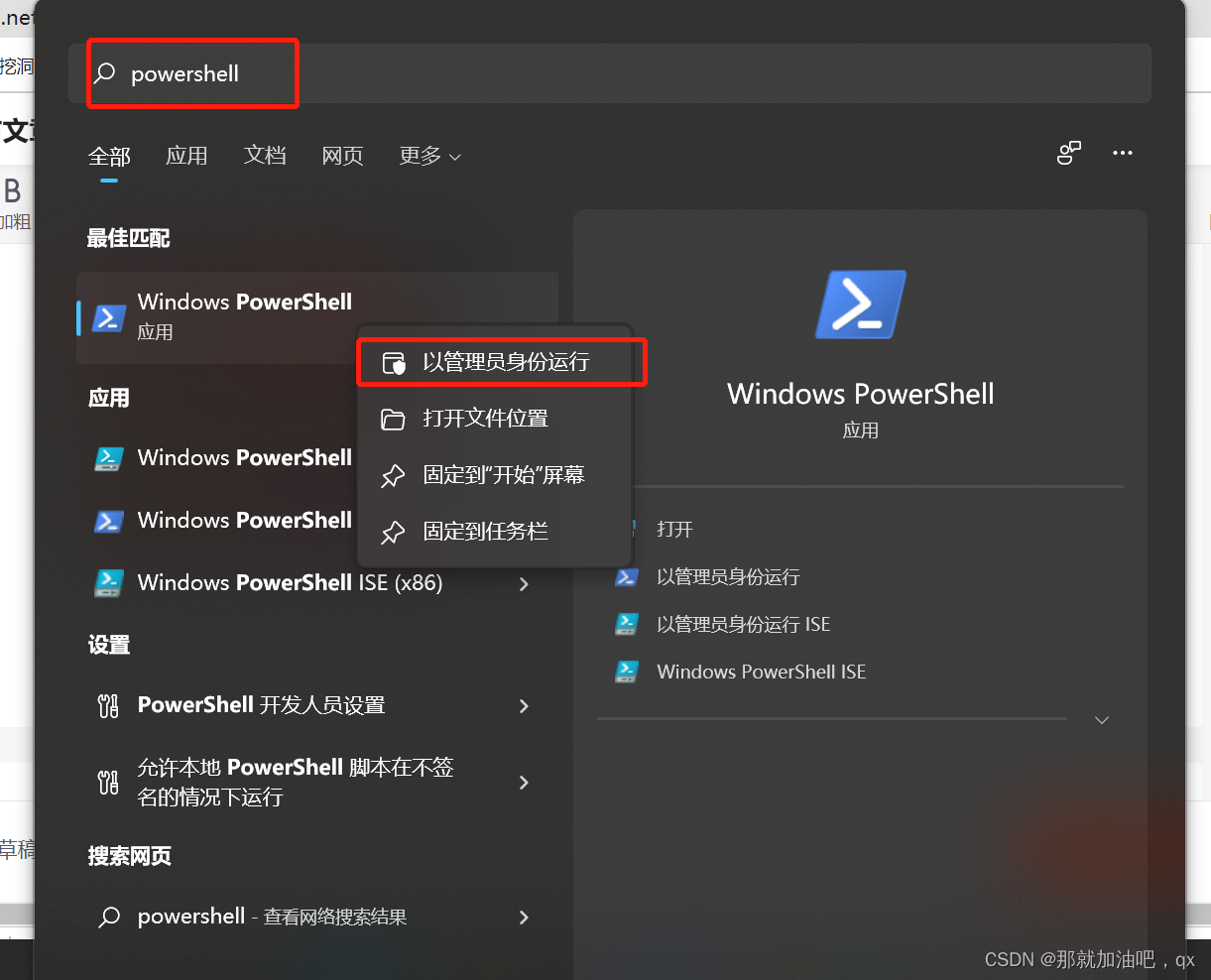Viewport: 1211px width, 980px height.
Task: Click tools icon beside 允许本地 PowerShell 脚本
Action: (x=108, y=783)
